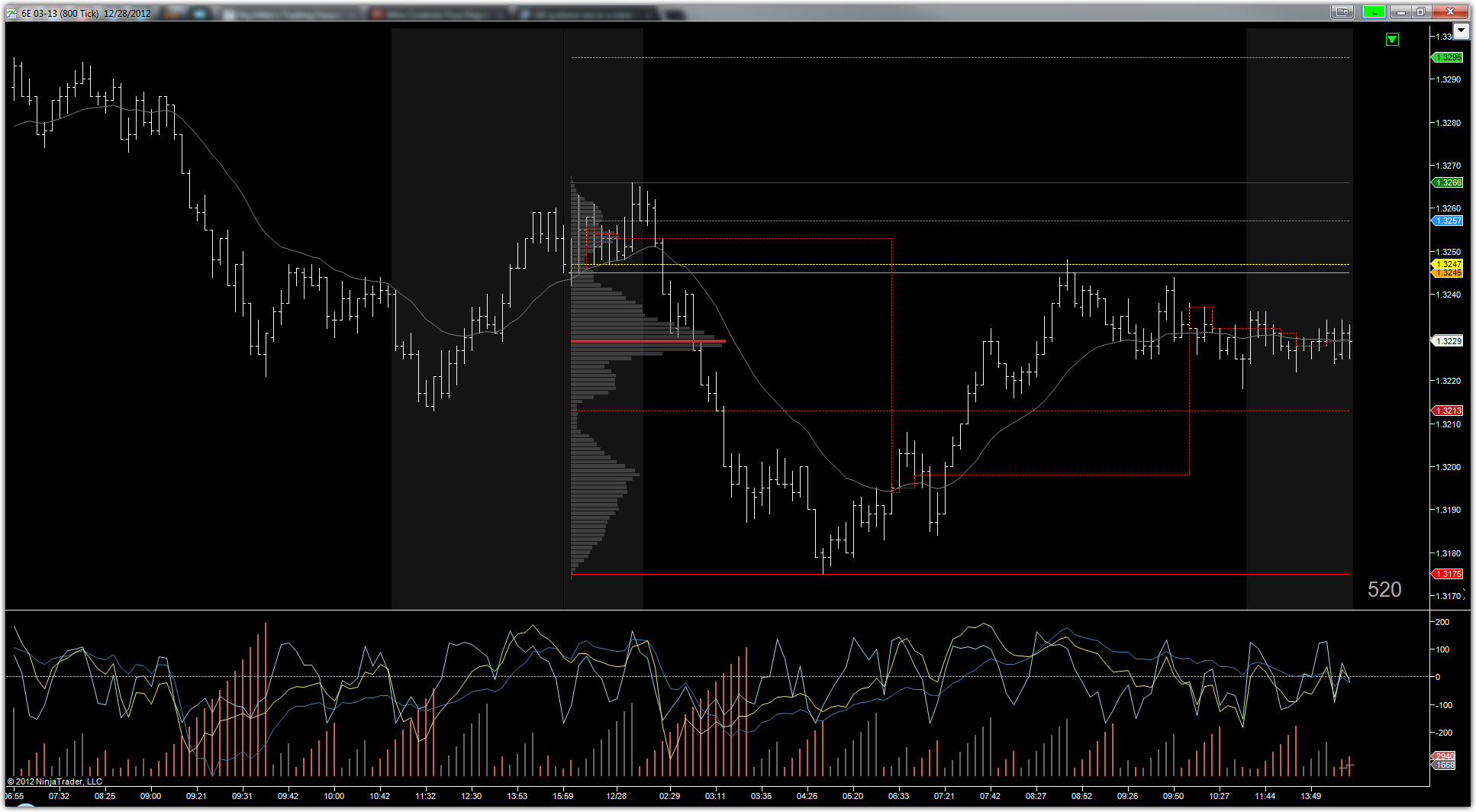Click the blue 1.3257 price marker

[1447, 221]
